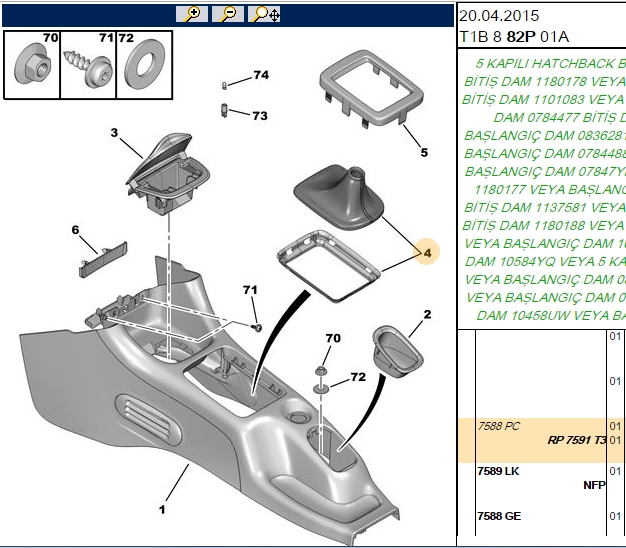Select the zoom and pan tool icon
Viewport: 626px width, 548px height.
[x=264, y=14]
